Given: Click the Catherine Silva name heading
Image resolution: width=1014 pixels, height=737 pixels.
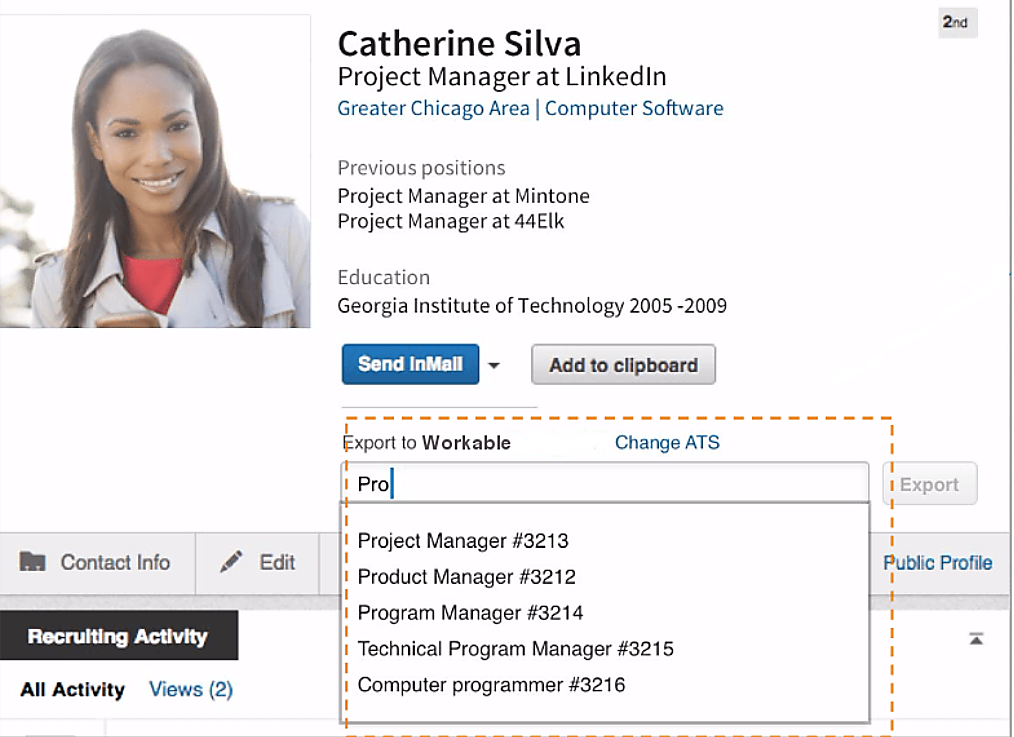Looking at the screenshot, I should tap(459, 44).
